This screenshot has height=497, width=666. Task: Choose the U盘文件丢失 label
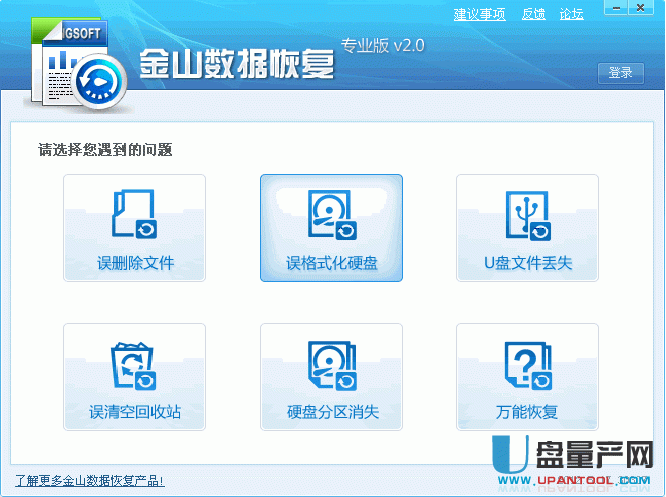(527, 264)
